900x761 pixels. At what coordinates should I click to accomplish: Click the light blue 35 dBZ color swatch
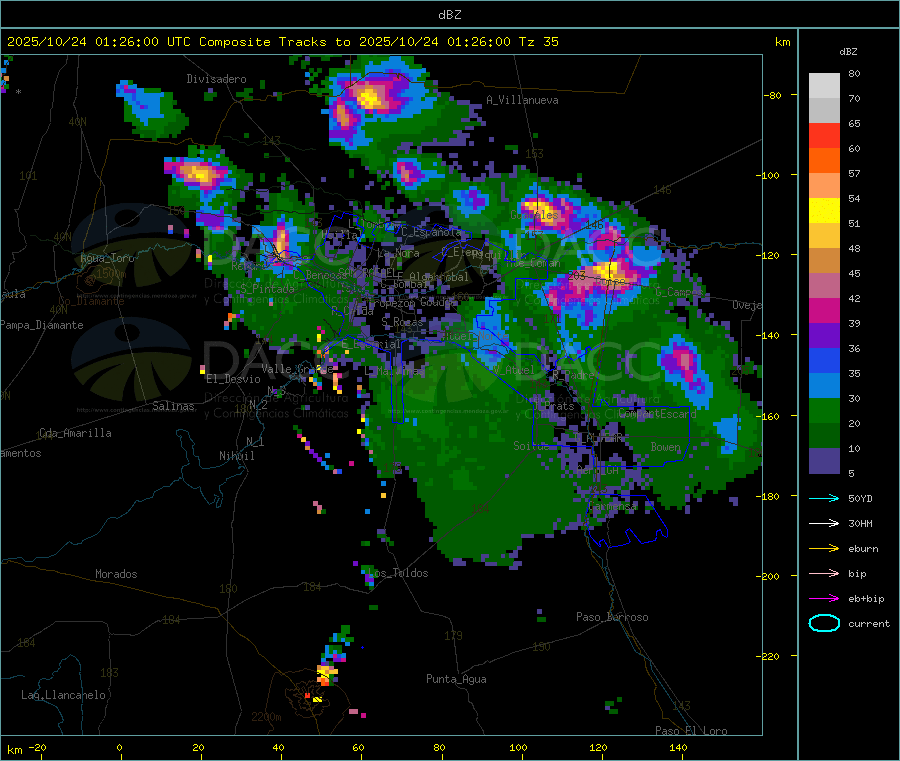pos(824,386)
